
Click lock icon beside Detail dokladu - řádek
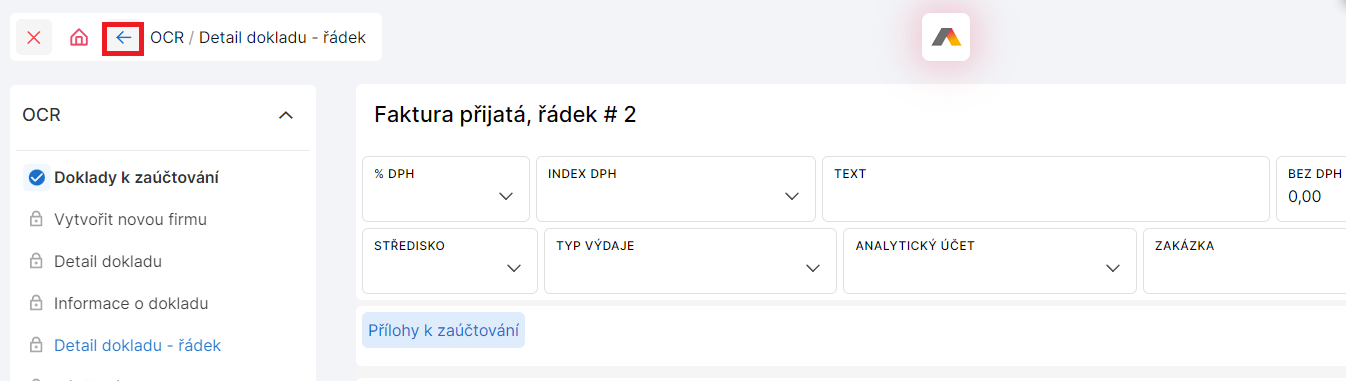37,345
